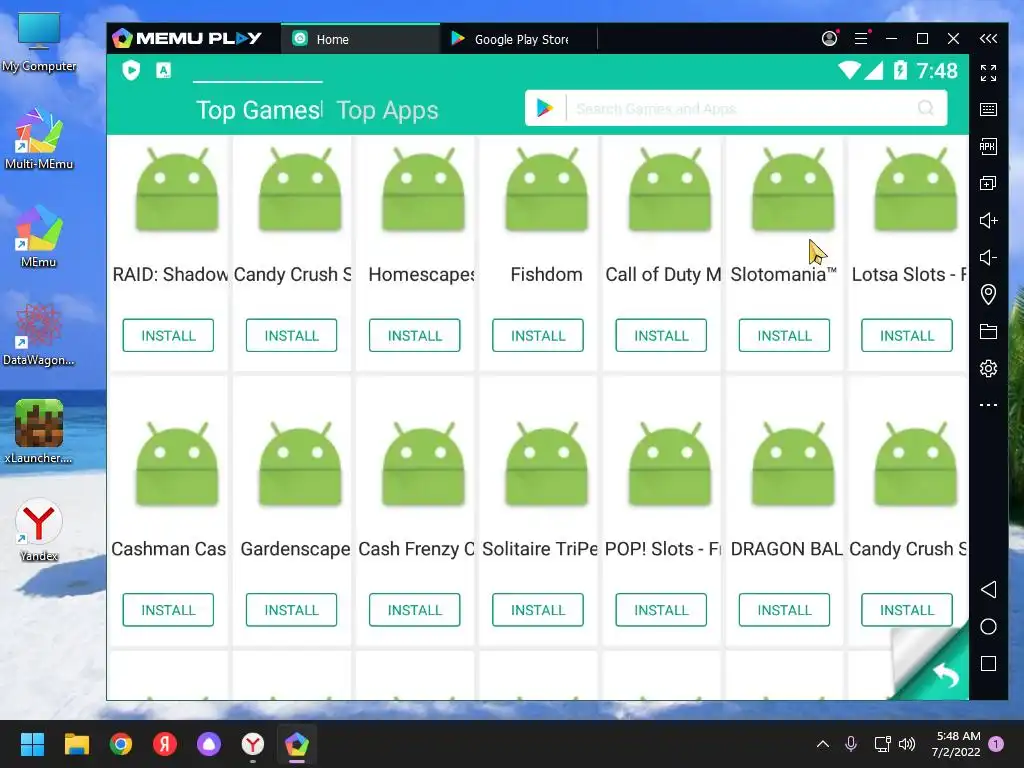This screenshot has width=1024, height=768.
Task: Open the keyboard mapping tool
Action: (x=988, y=109)
